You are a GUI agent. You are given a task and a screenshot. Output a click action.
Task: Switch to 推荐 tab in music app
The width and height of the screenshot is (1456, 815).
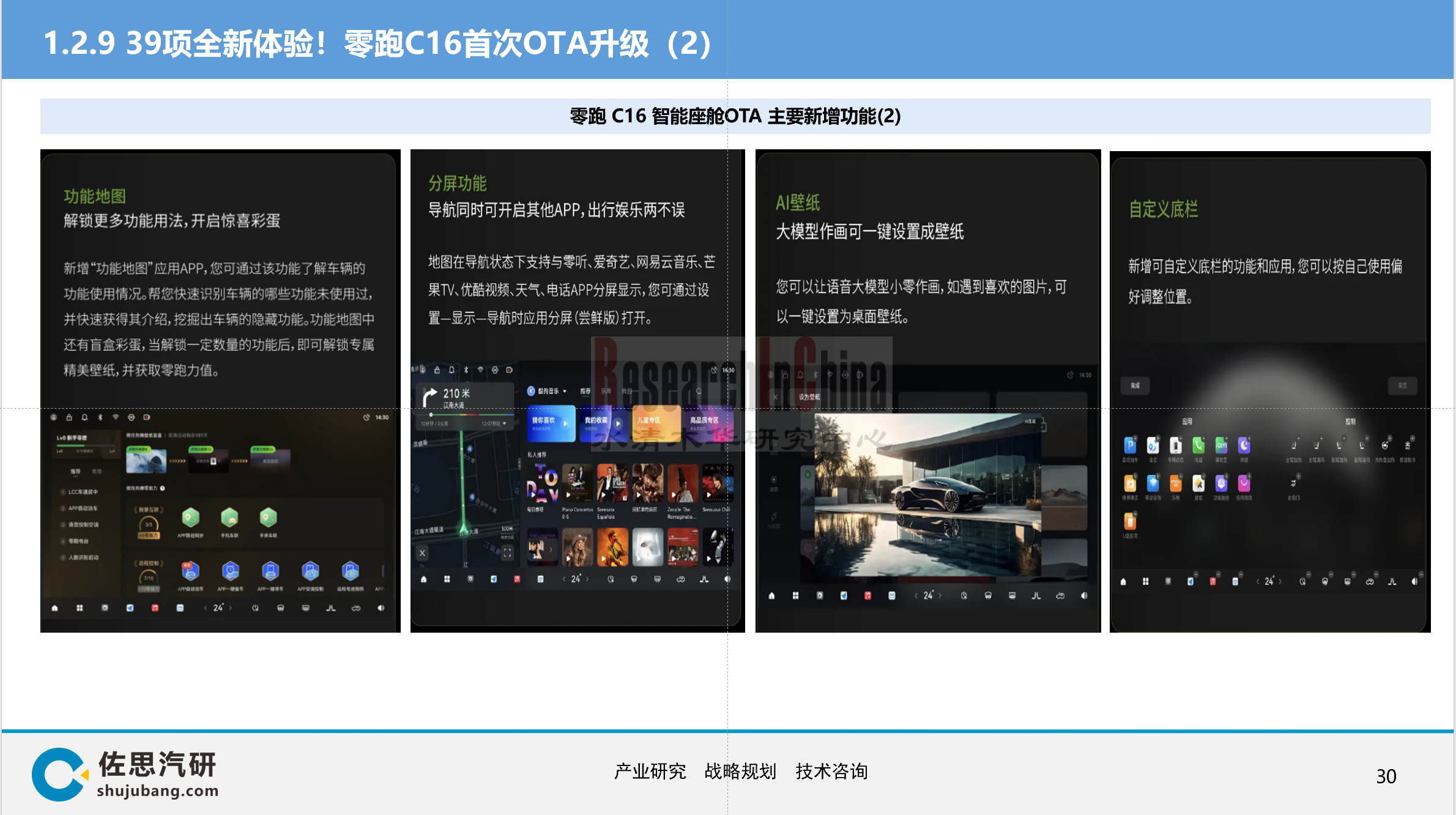click(x=585, y=391)
